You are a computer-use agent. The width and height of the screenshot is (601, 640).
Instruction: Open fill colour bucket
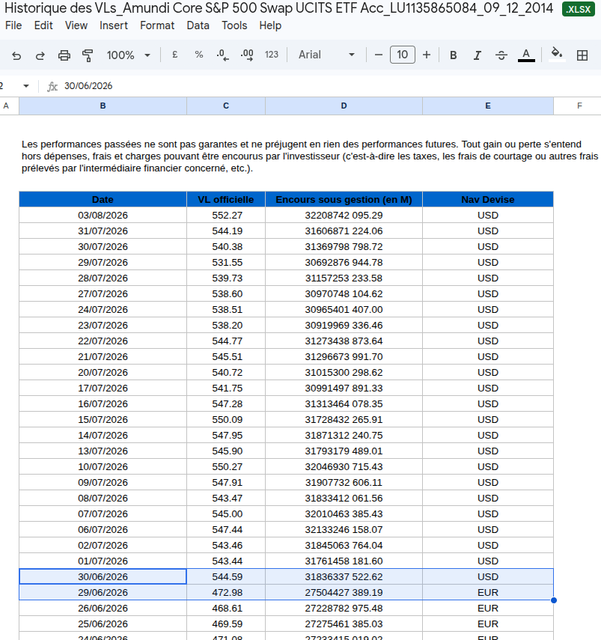(557, 53)
